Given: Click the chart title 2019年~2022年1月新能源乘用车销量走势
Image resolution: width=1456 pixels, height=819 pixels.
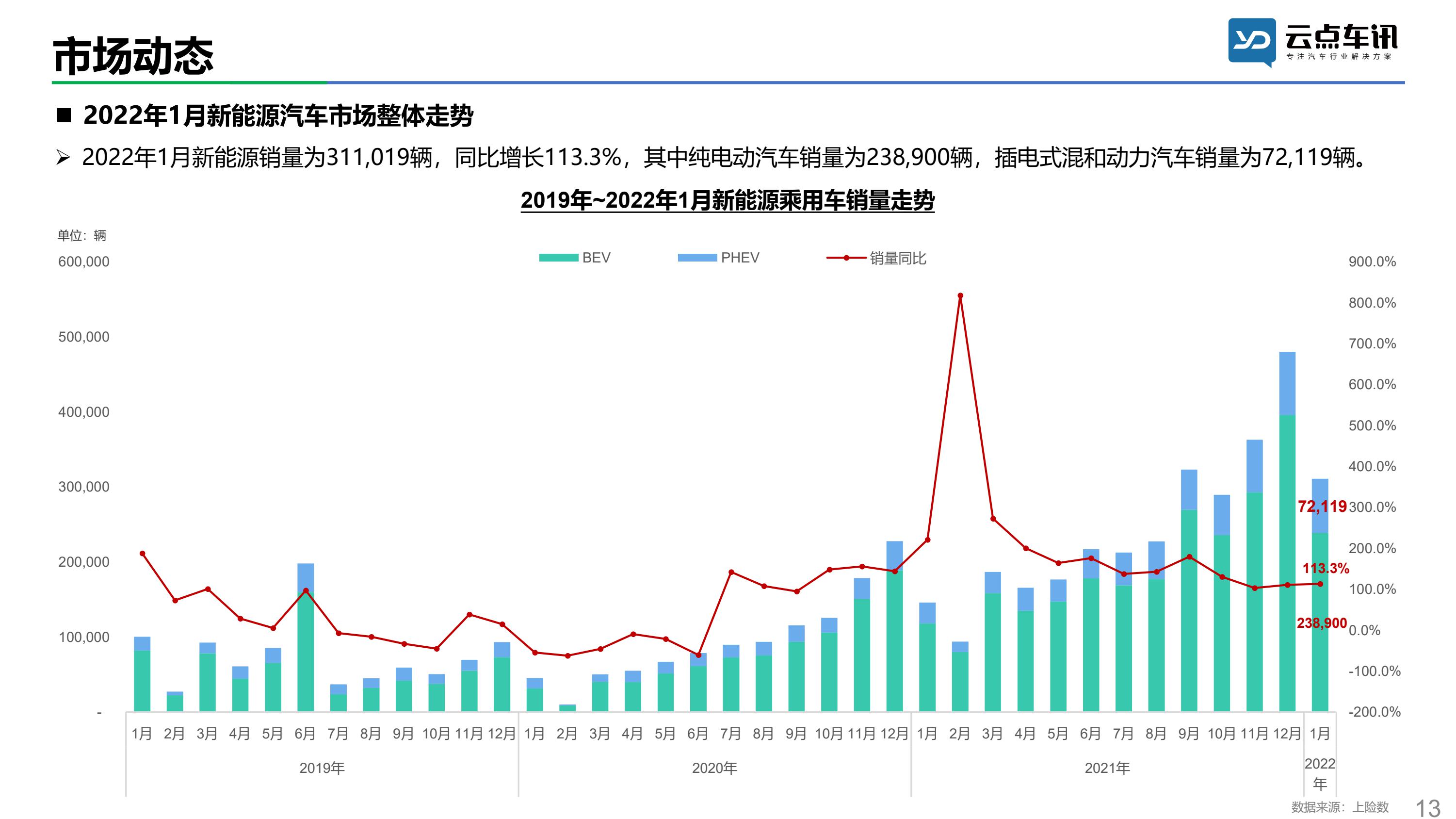Looking at the screenshot, I should [728, 200].
